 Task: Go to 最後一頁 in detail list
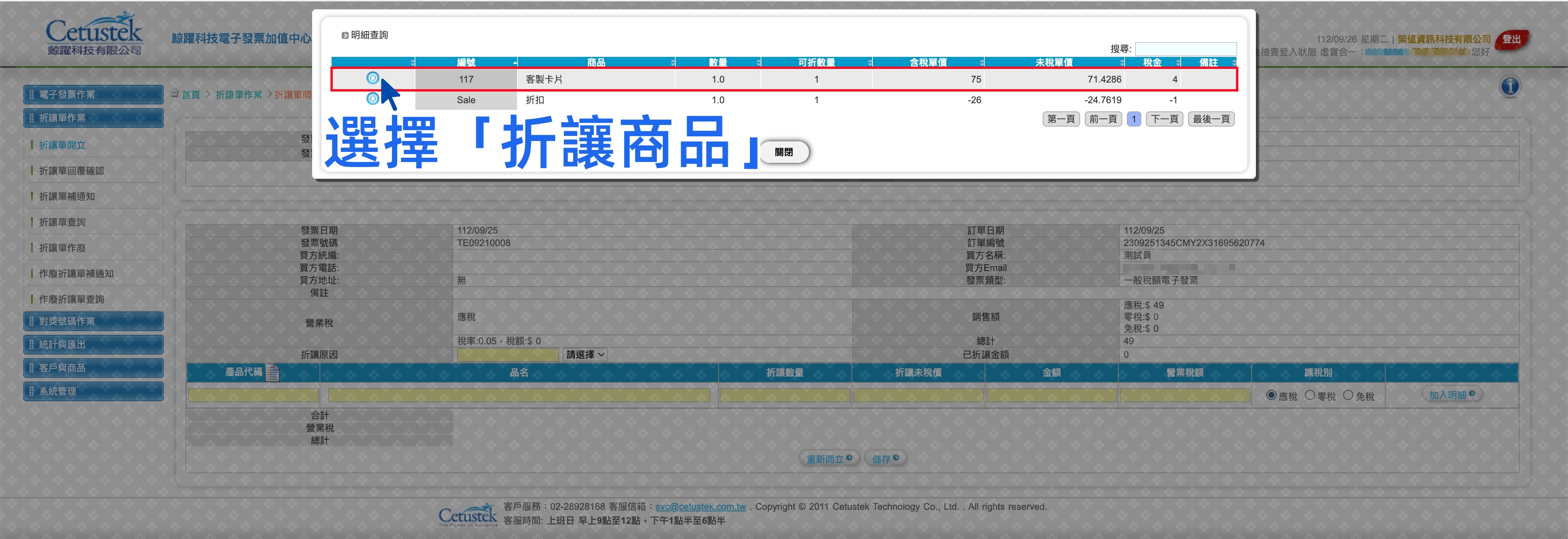pos(1211,119)
